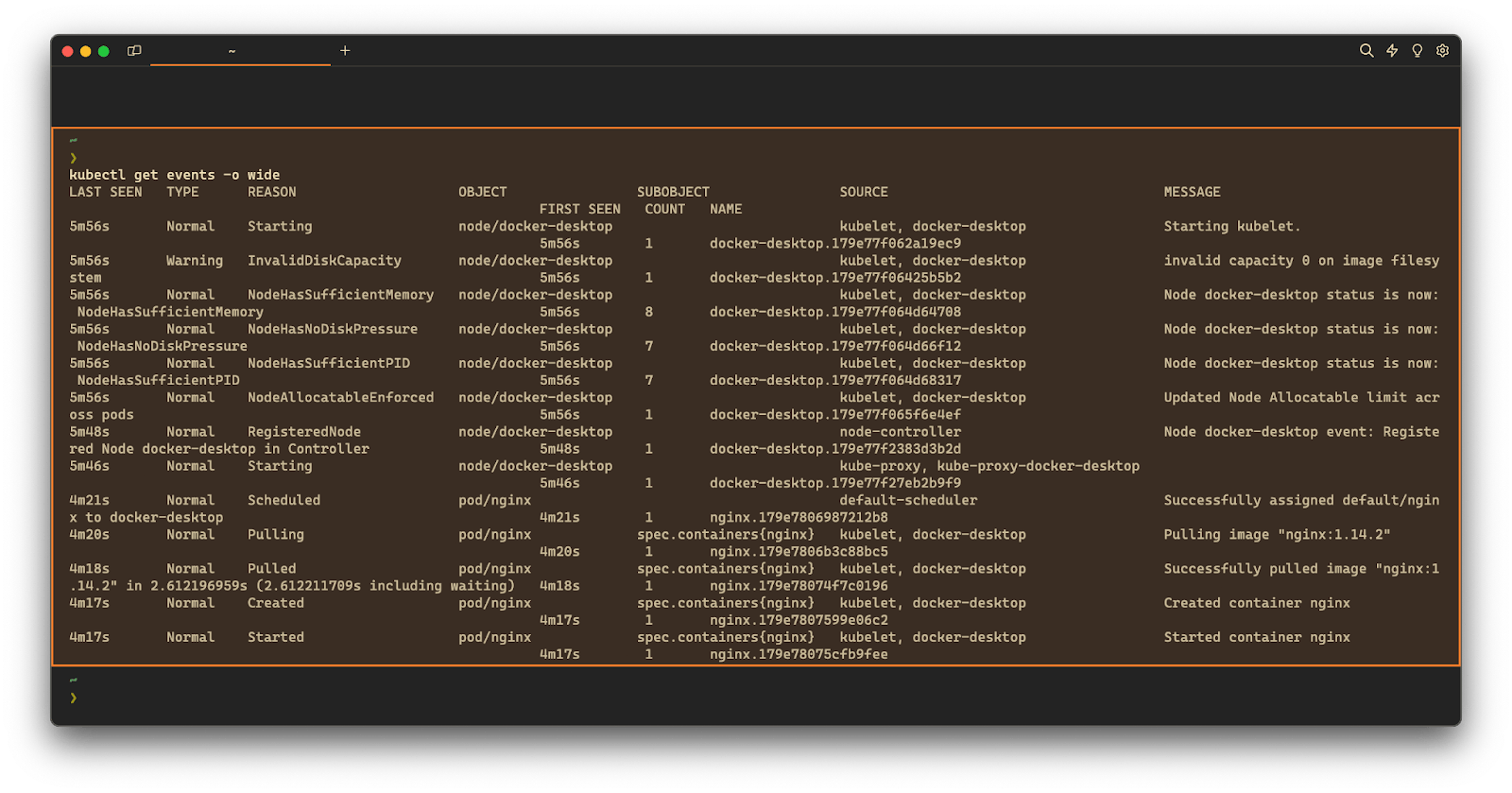The width and height of the screenshot is (1512, 793).
Task: Click the lightbulb tips icon
Action: pos(1417,51)
